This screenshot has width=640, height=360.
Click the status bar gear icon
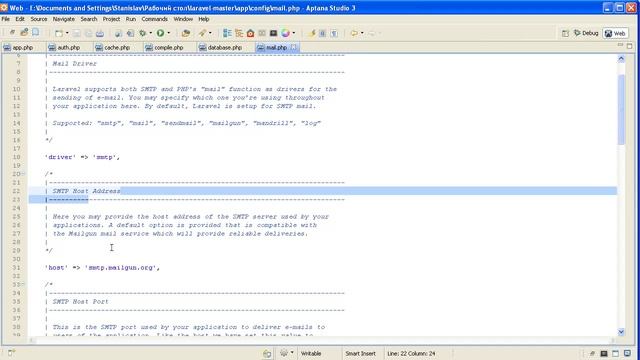click(x=284, y=353)
